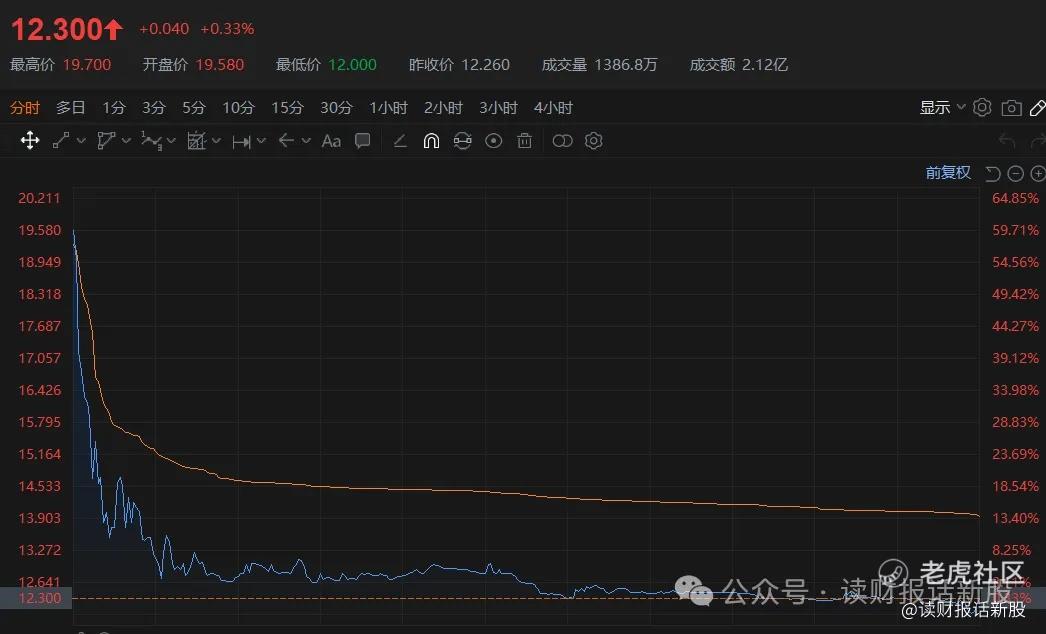Click the overlapping circles compare icon
1046x634 pixels.
point(562,141)
